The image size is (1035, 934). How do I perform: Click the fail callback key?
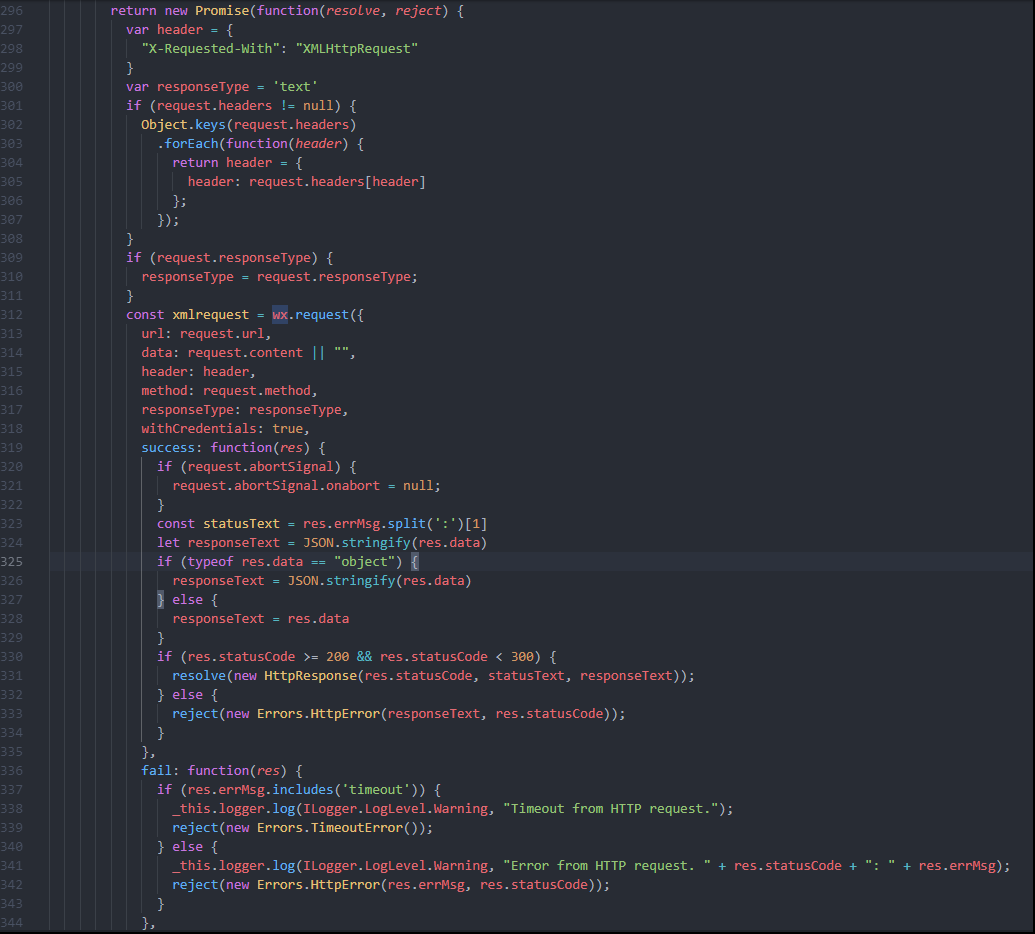tap(156, 771)
